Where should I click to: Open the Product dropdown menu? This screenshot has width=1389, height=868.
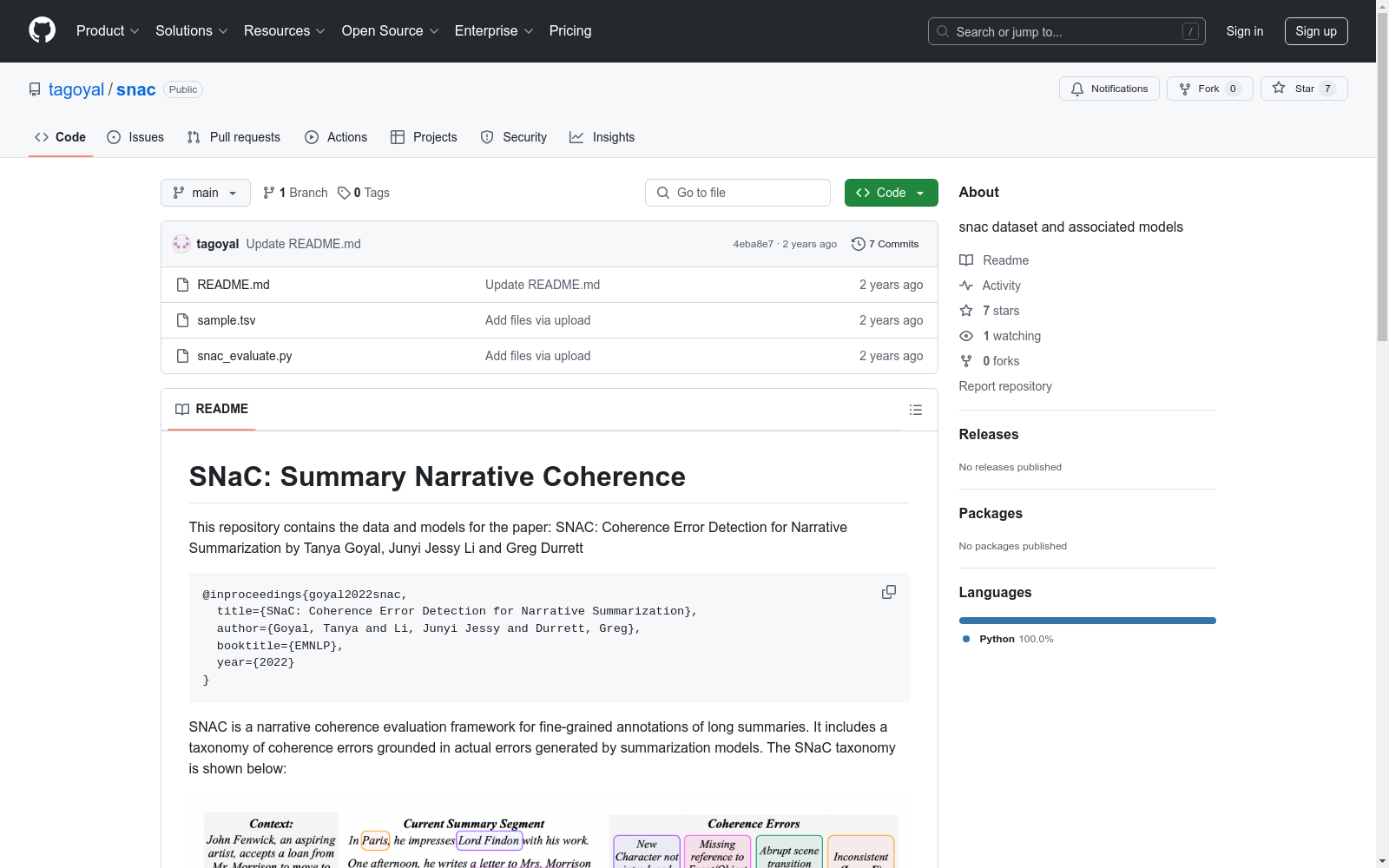[x=108, y=30]
